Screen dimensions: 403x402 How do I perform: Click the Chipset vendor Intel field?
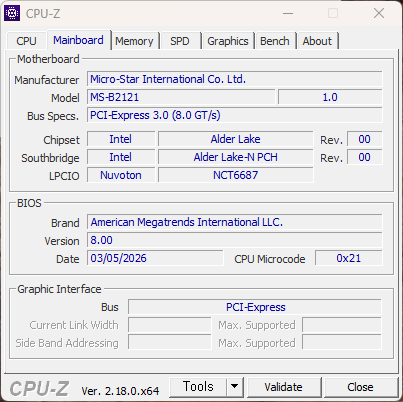(x=121, y=139)
